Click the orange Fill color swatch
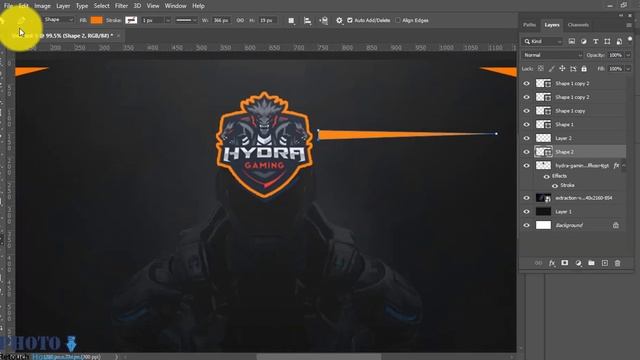The width and height of the screenshot is (640, 360). 96,20
